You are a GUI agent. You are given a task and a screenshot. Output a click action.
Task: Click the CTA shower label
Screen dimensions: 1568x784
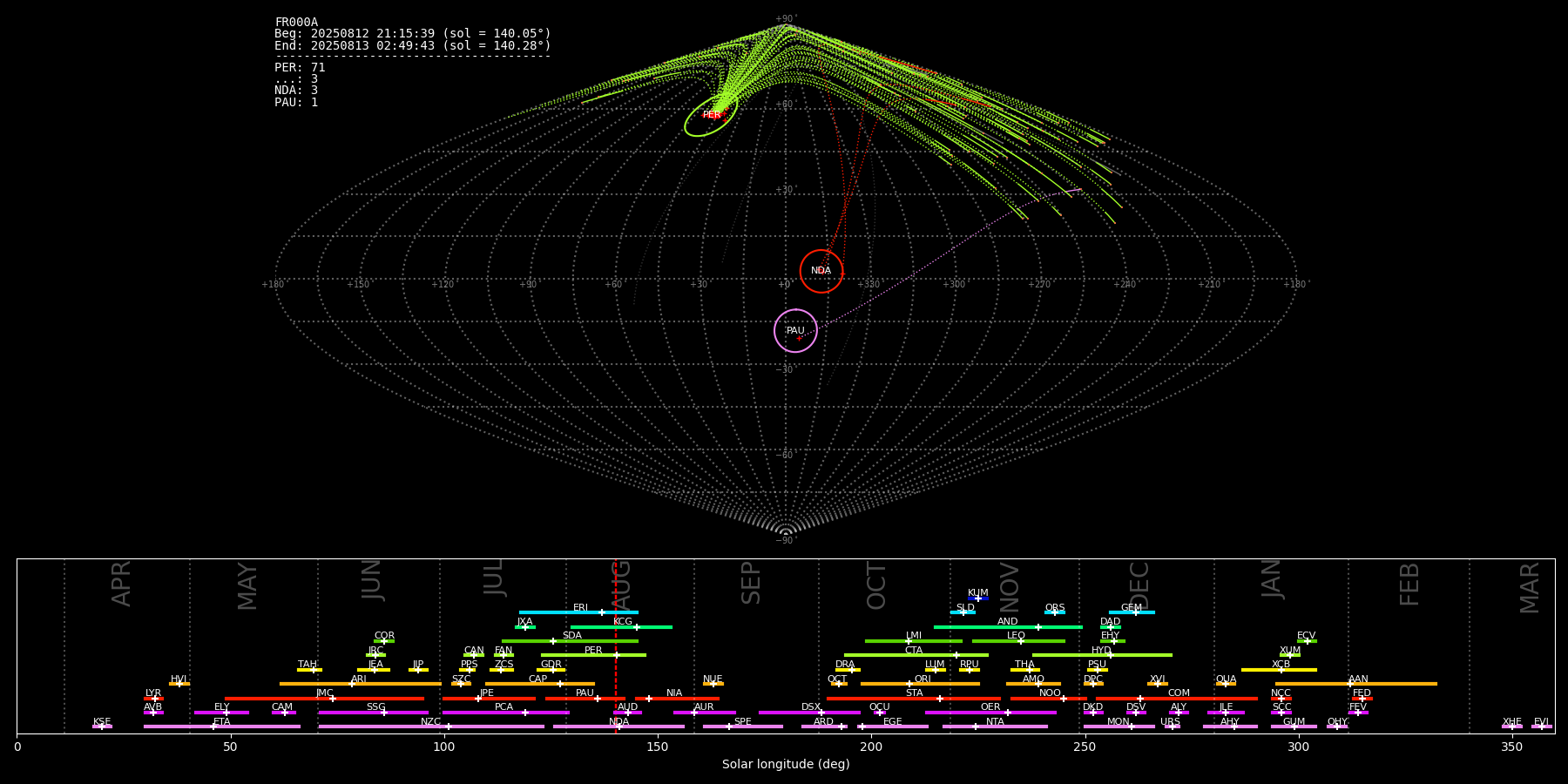point(913,651)
